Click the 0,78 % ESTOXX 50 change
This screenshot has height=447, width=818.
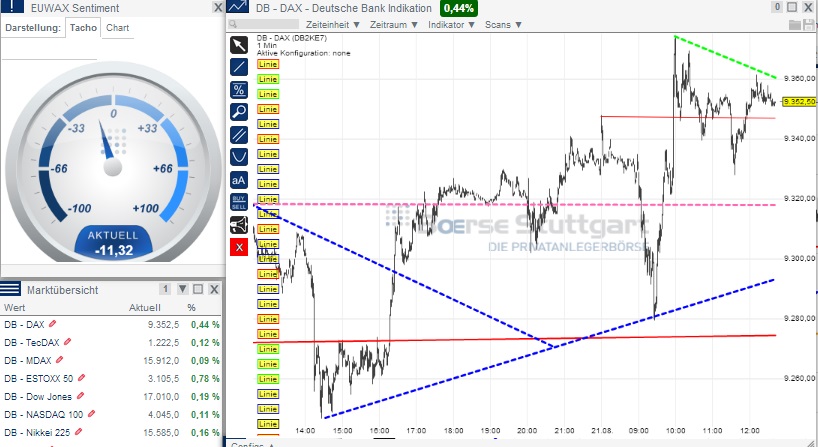tap(205, 379)
